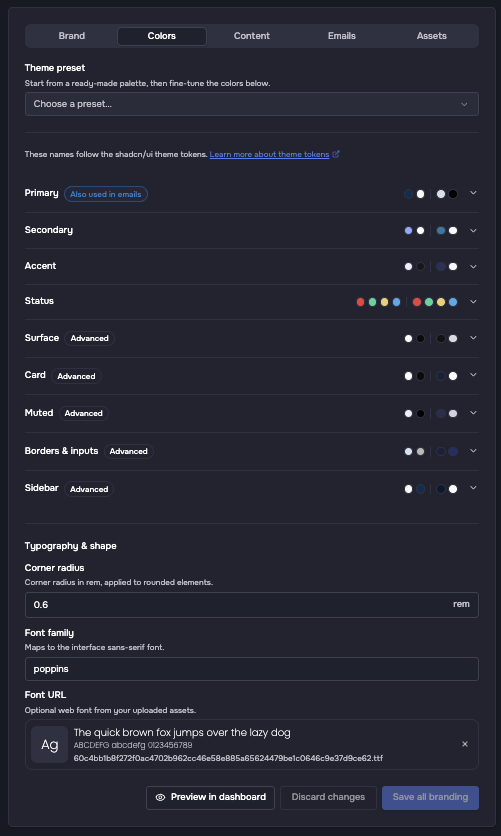Open the Choose a preset dropdown
This screenshot has height=836, width=501.
point(252,104)
